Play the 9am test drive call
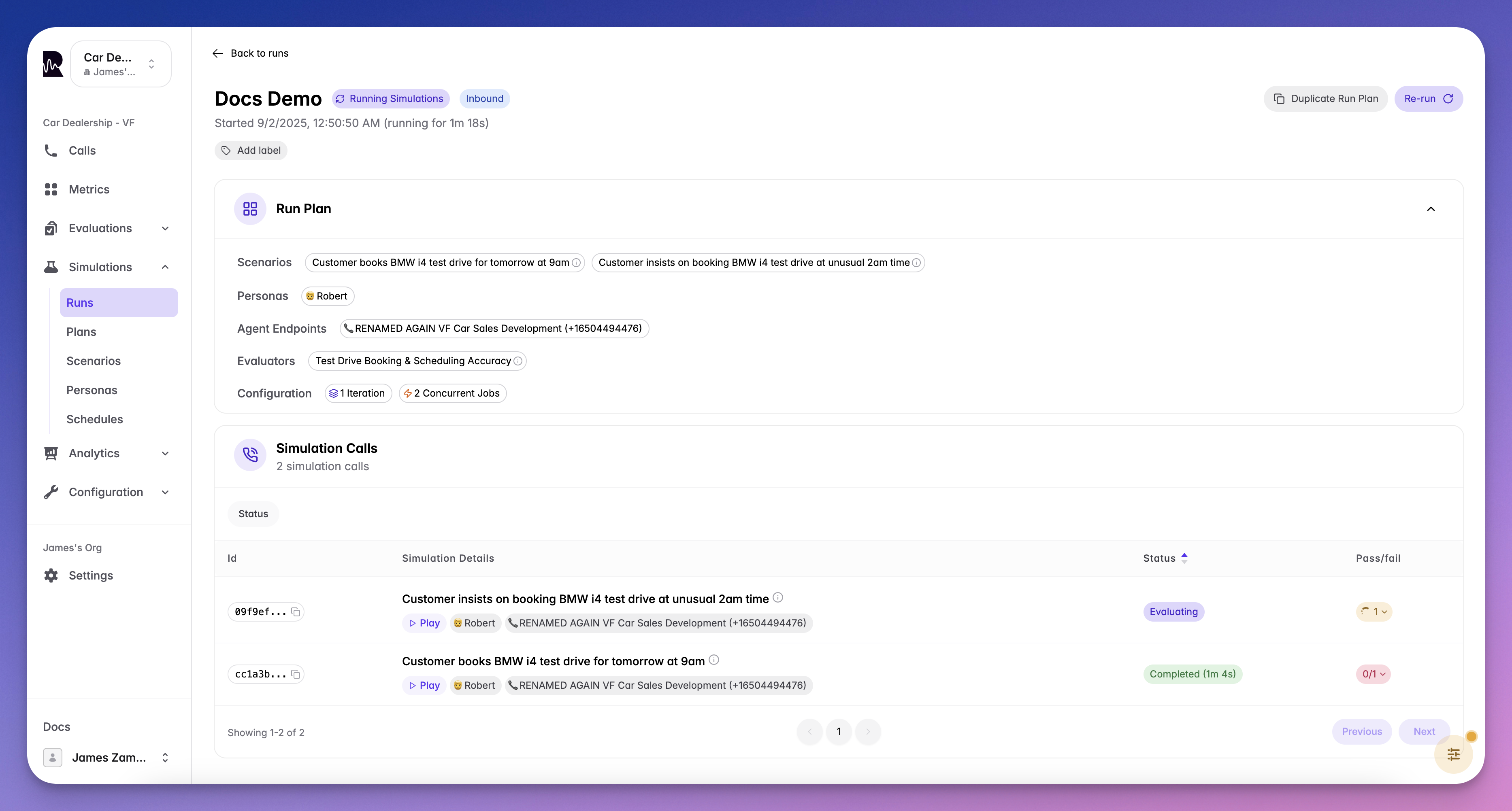1512x811 pixels. 424,685
